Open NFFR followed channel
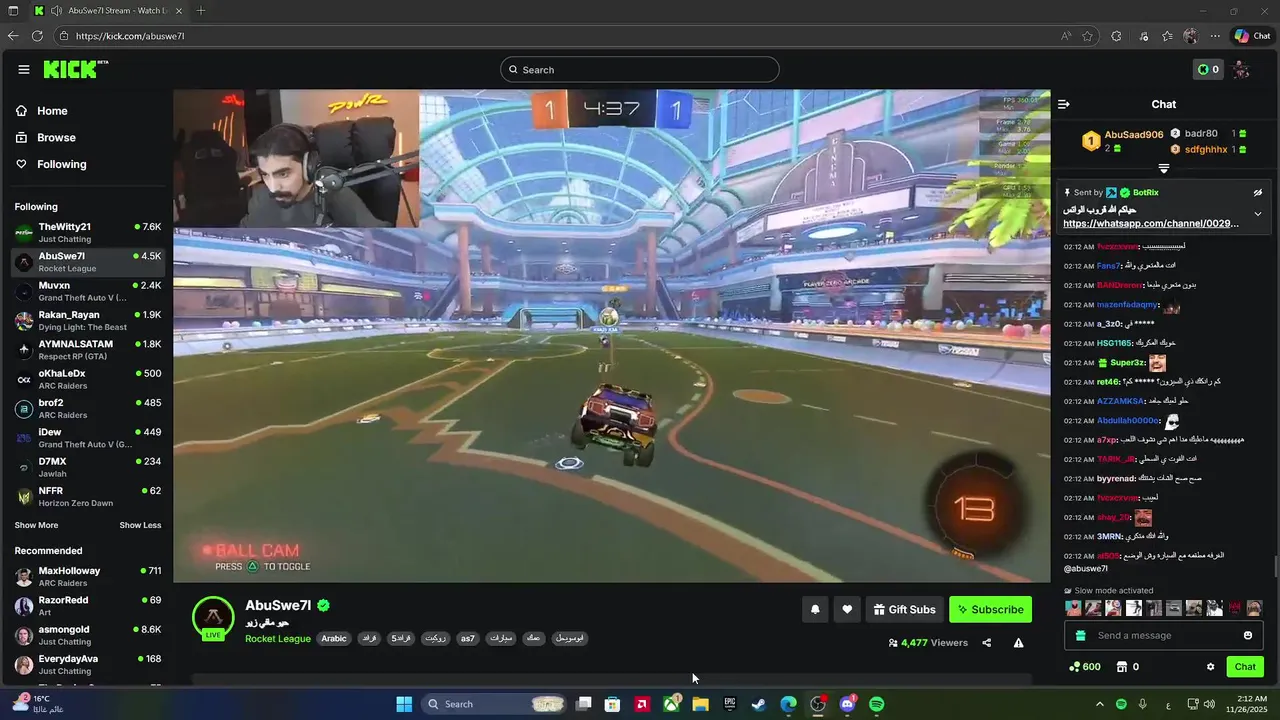 (88, 497)
